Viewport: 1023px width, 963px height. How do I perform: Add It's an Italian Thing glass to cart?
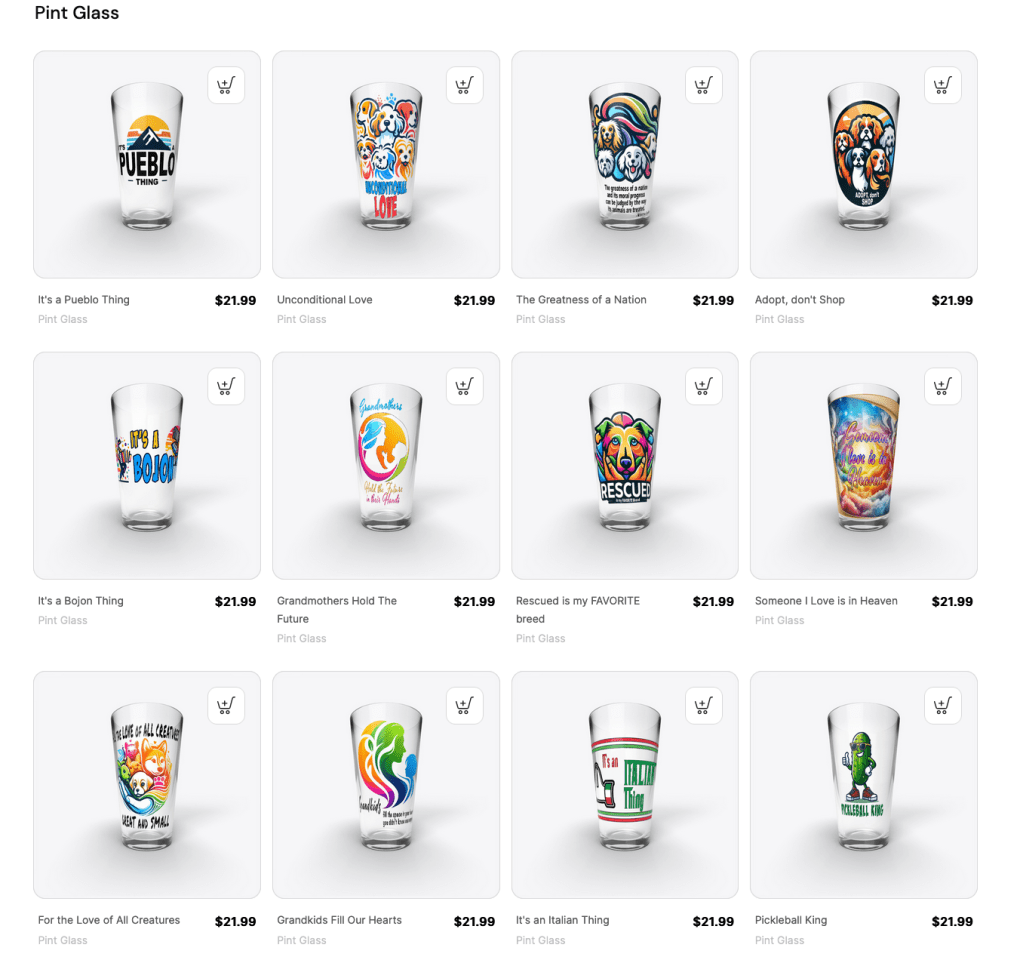click(704, 705)
